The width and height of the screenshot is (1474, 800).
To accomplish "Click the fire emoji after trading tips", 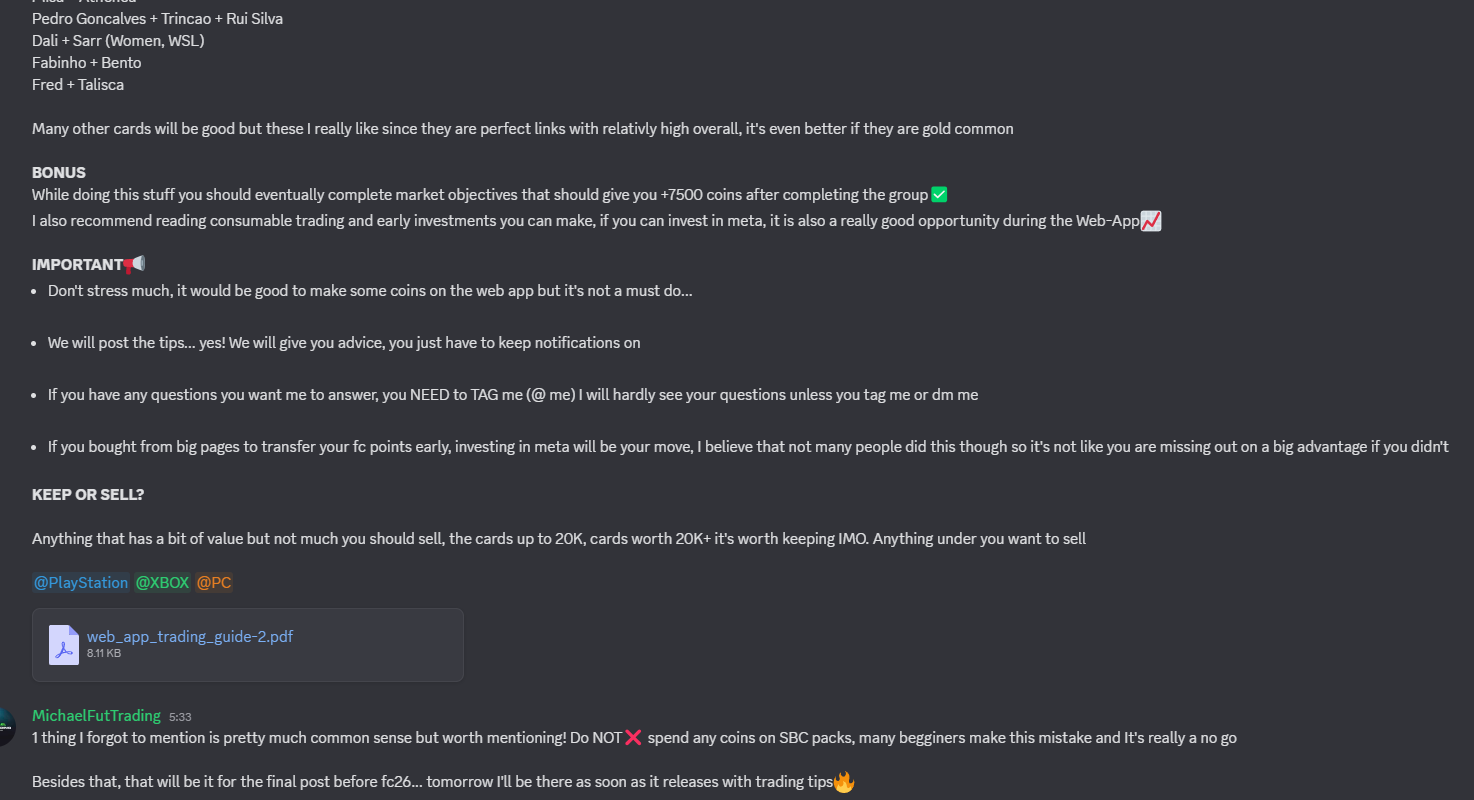I will coord(844,782).
